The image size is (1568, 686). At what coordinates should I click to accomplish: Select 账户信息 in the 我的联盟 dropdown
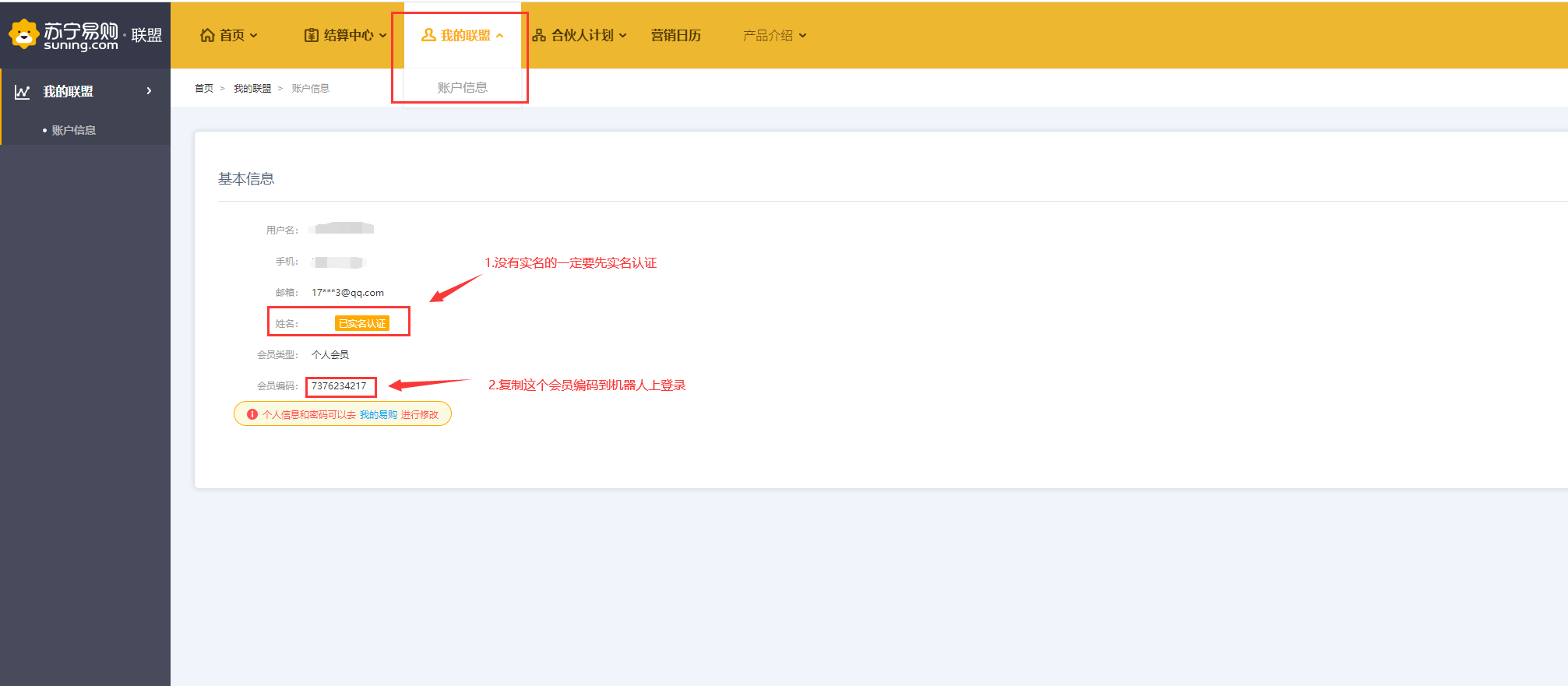point(462,87)
